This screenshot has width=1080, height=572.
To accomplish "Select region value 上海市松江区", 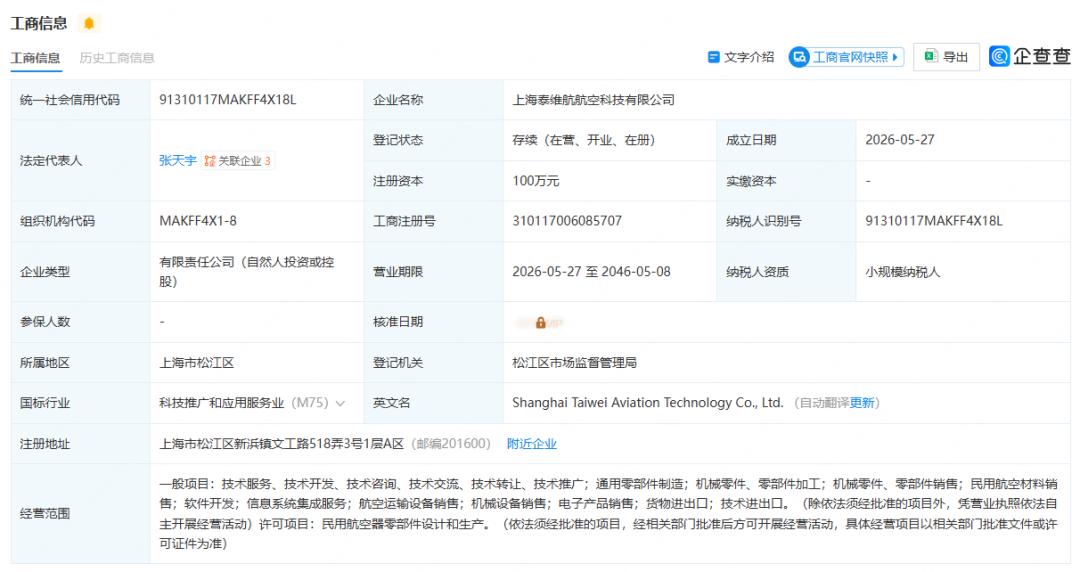I will coord(197,362).
